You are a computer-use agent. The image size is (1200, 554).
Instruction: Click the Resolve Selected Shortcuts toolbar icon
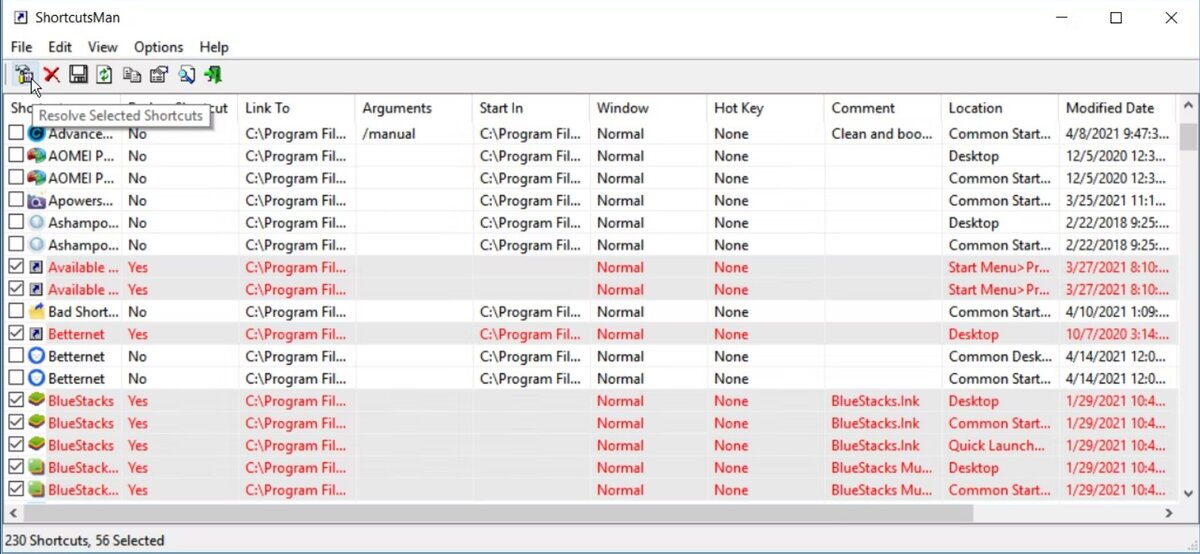coord(24,75)
